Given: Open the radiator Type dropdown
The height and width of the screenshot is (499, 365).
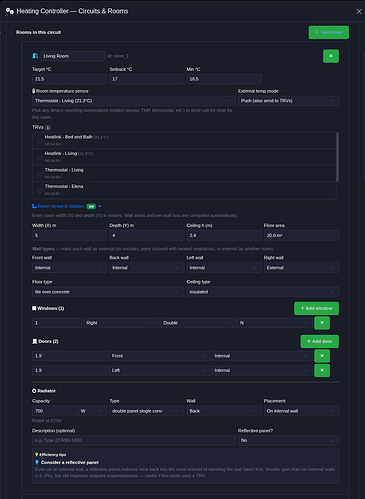Looking at the screenshot, I should click(x=147, y=411).
